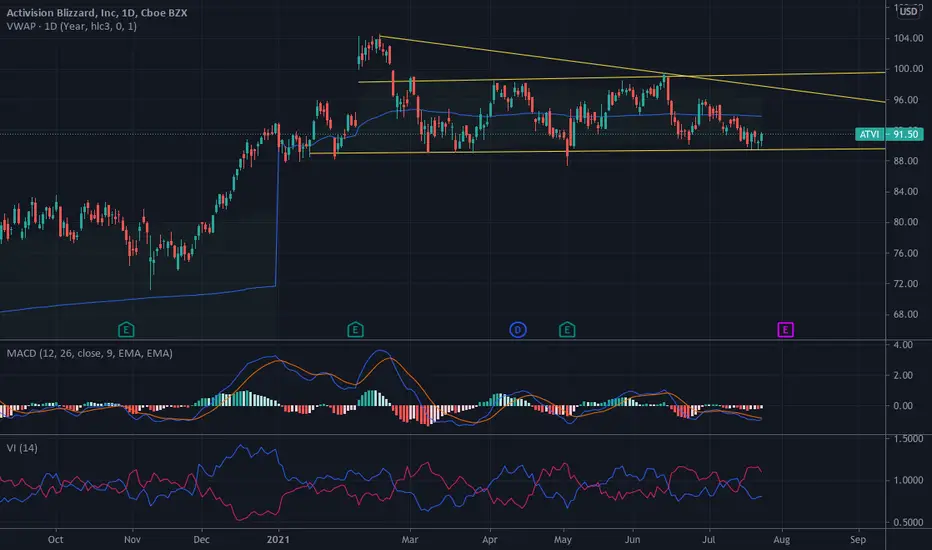The height and width of the screenshot is (550, 932).
Task: Click the Apr time axis label
Action: coord(489,540)
